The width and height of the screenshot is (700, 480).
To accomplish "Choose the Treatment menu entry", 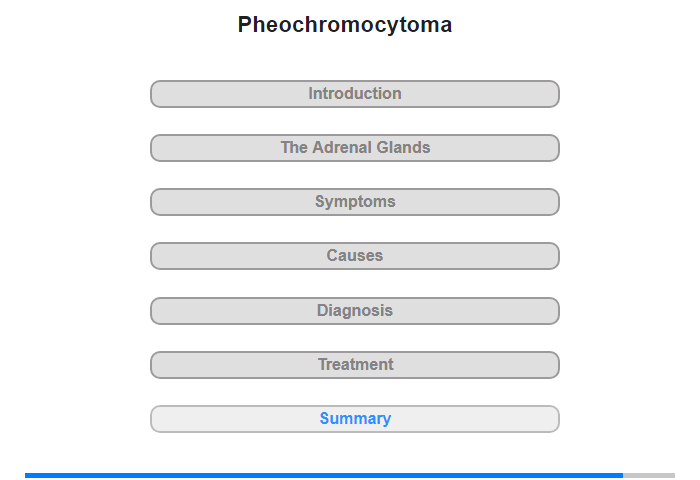I will point(354,365).
